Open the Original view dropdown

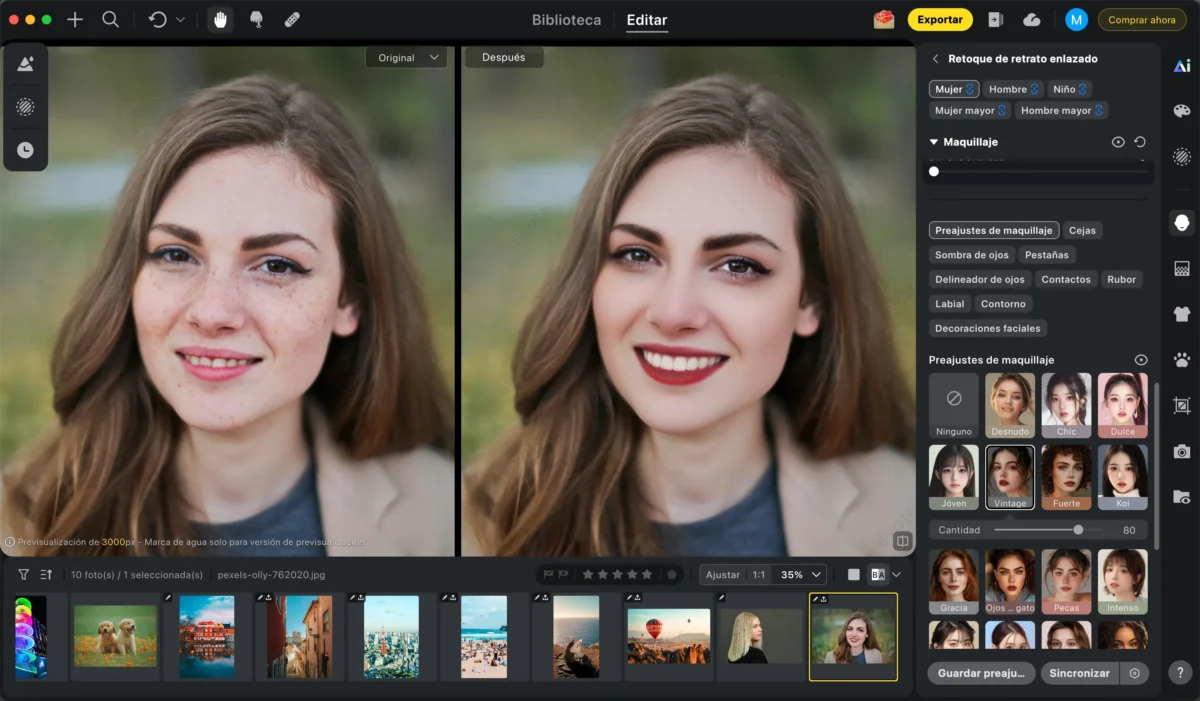(408, 58)
